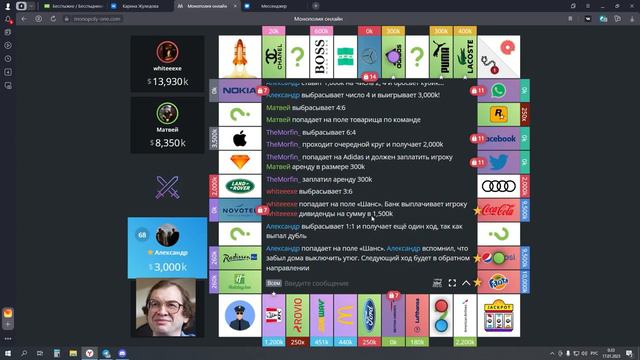Select the American Airlines property cell

(x=465, y=316)
